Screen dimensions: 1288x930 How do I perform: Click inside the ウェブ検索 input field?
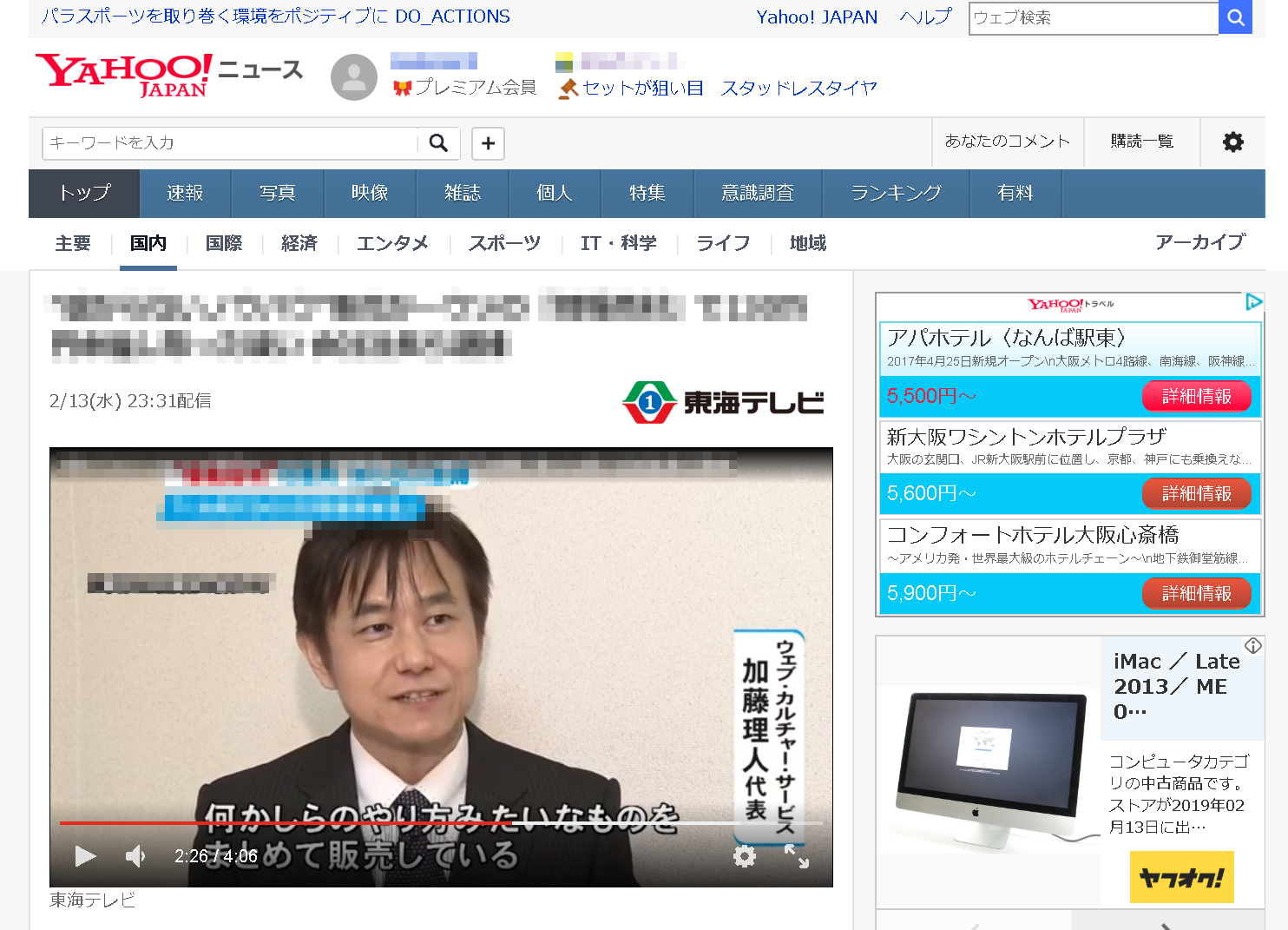point(1092,17)
